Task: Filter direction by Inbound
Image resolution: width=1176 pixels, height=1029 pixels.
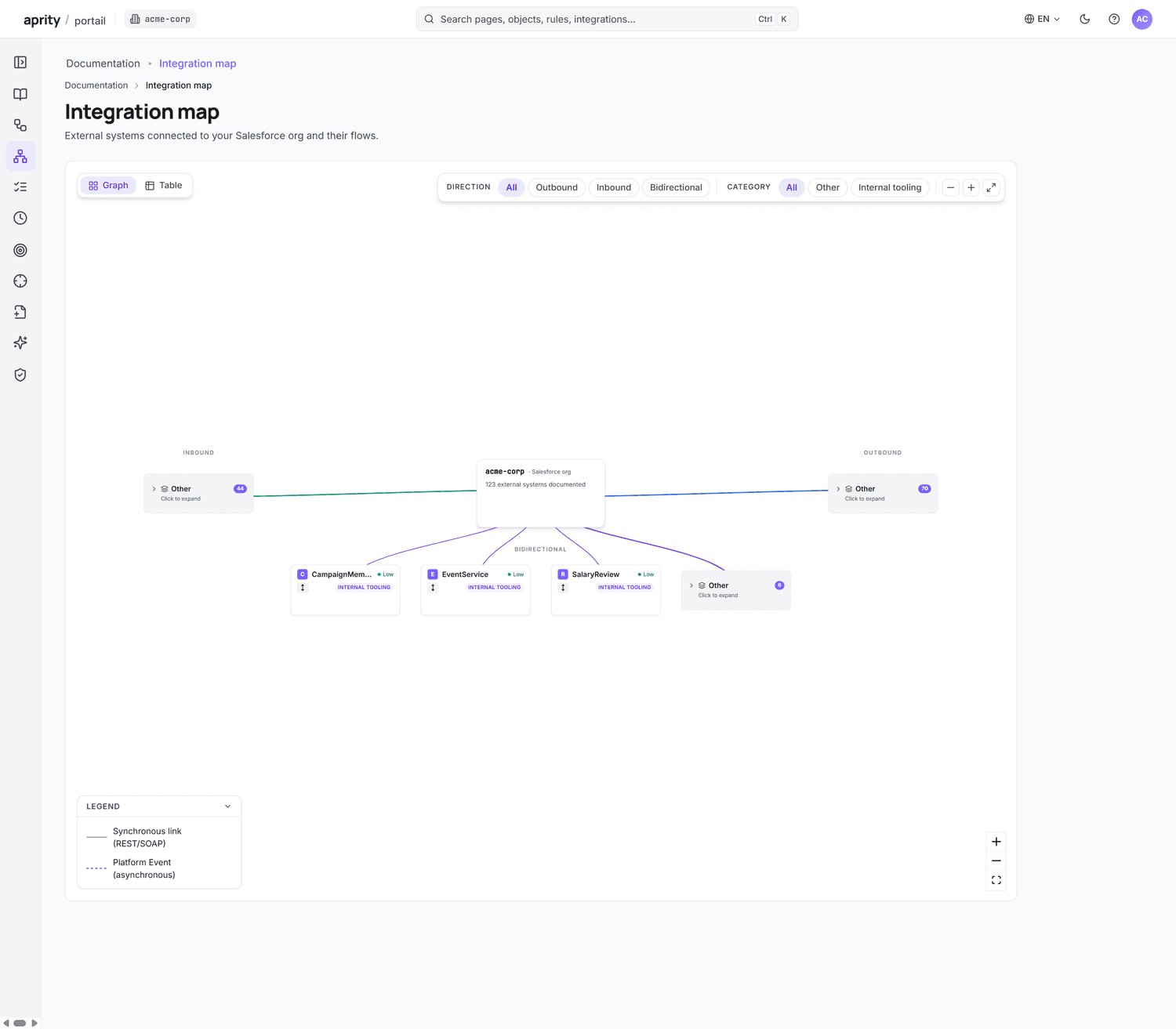Action: pyautogui.click(x=614, y=187)
